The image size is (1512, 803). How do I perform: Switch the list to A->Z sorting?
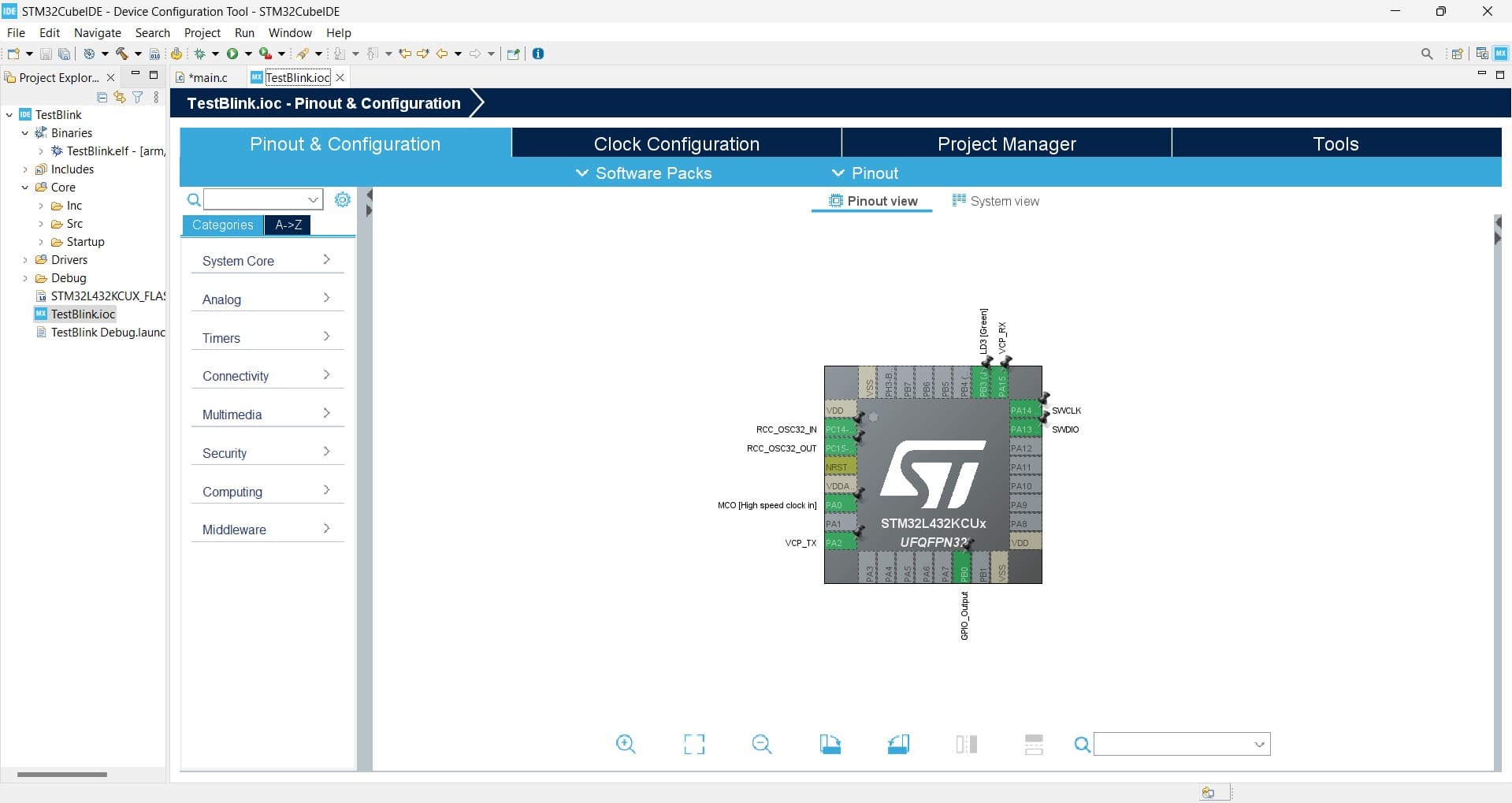(x=288, y=225)
